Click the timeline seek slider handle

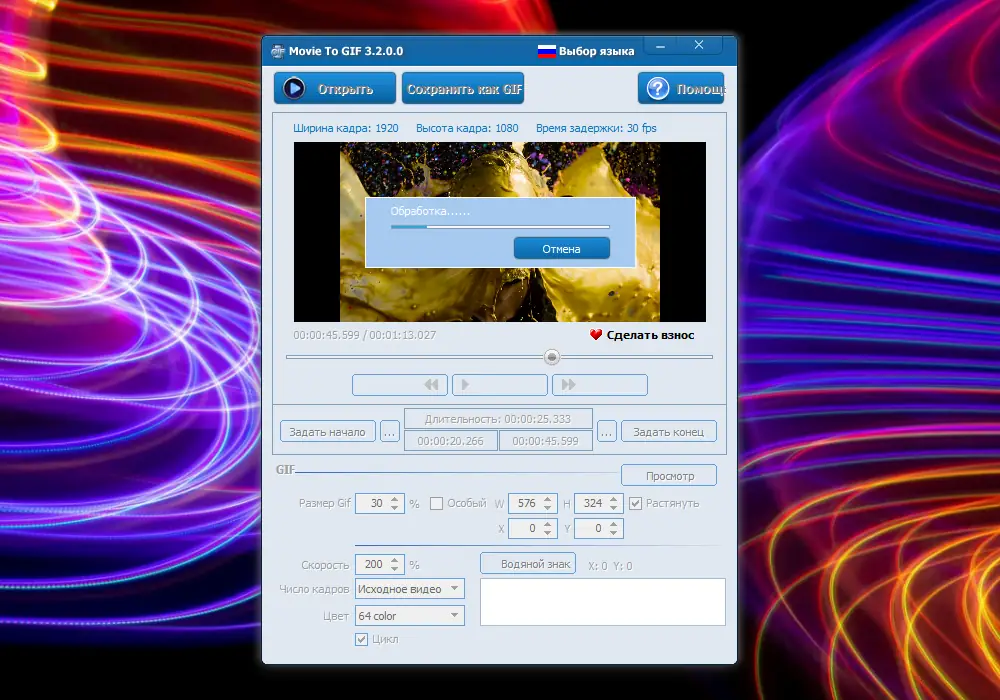[552, 357]
